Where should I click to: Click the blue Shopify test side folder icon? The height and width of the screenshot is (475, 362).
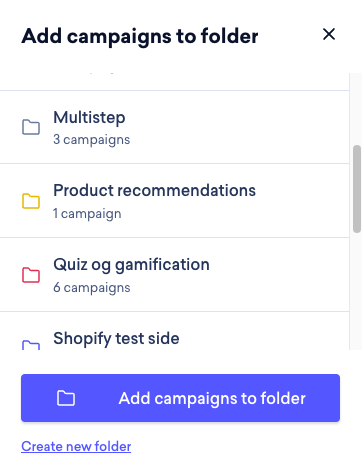pos(31,345)
